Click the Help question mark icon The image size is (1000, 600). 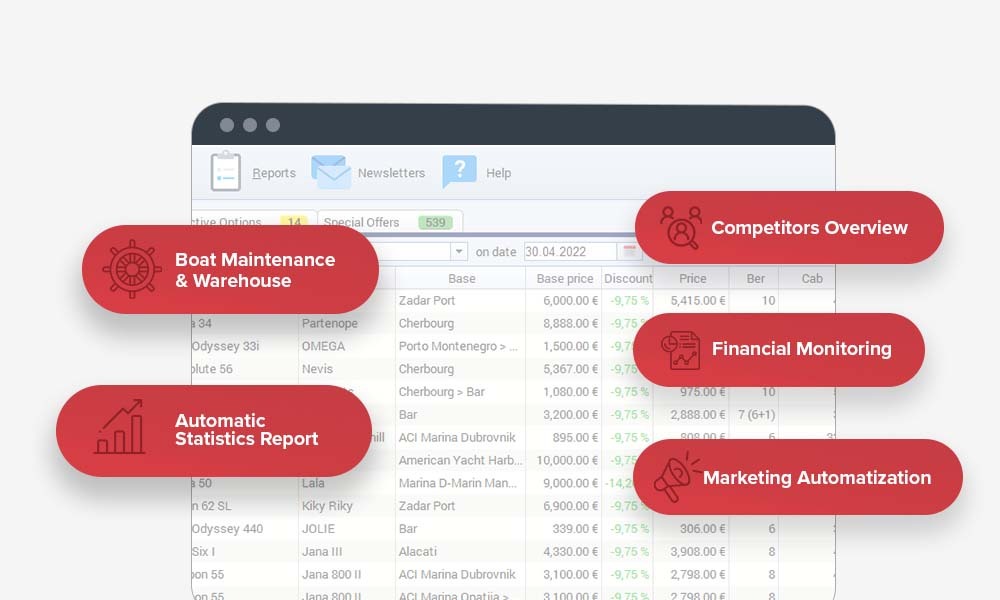[x=459, y=172]
